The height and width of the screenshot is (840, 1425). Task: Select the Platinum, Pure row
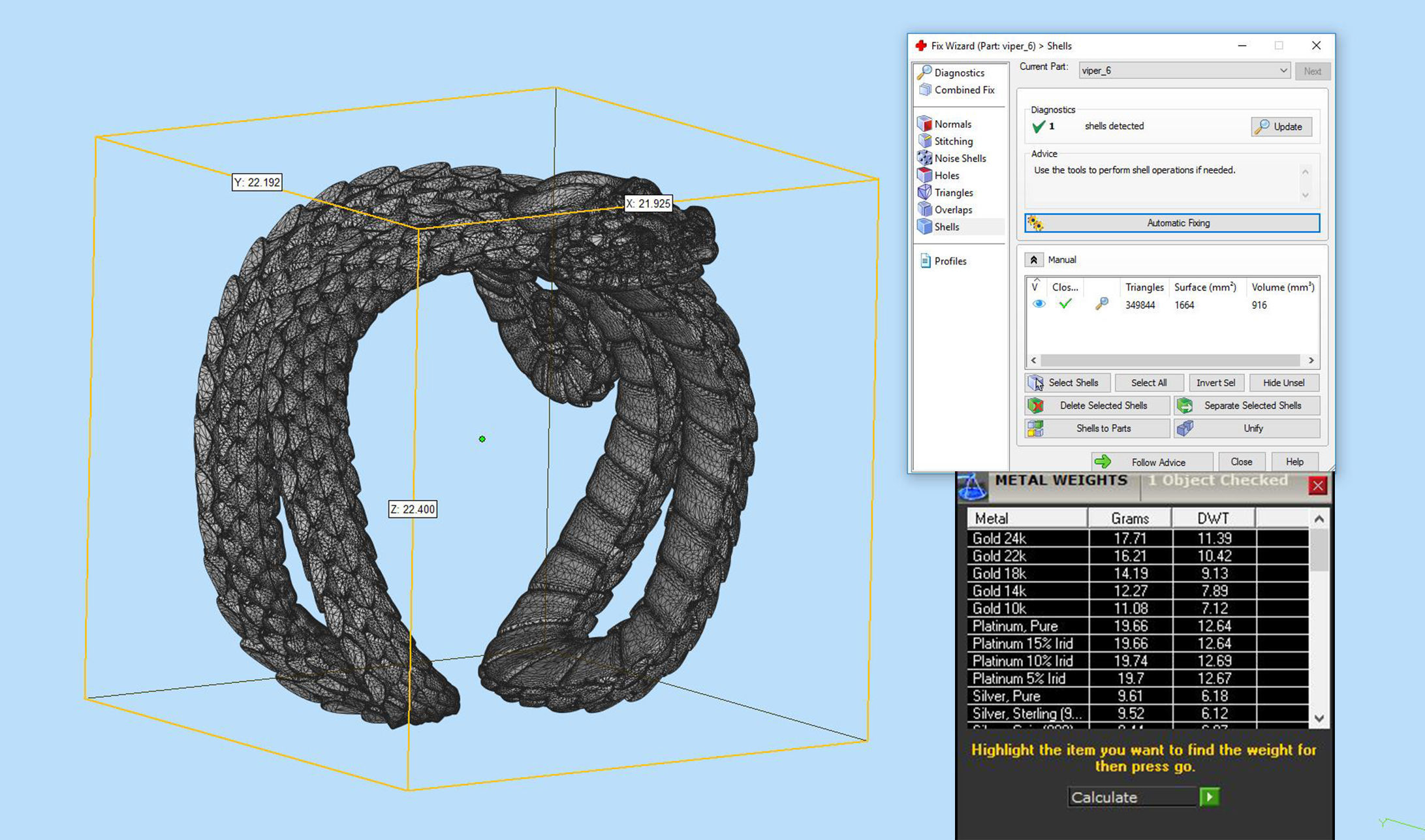(x=1137, y=626)
